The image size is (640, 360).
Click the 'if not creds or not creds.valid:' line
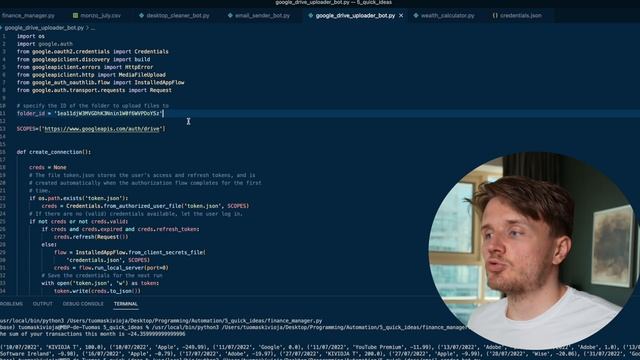[78, 222]
